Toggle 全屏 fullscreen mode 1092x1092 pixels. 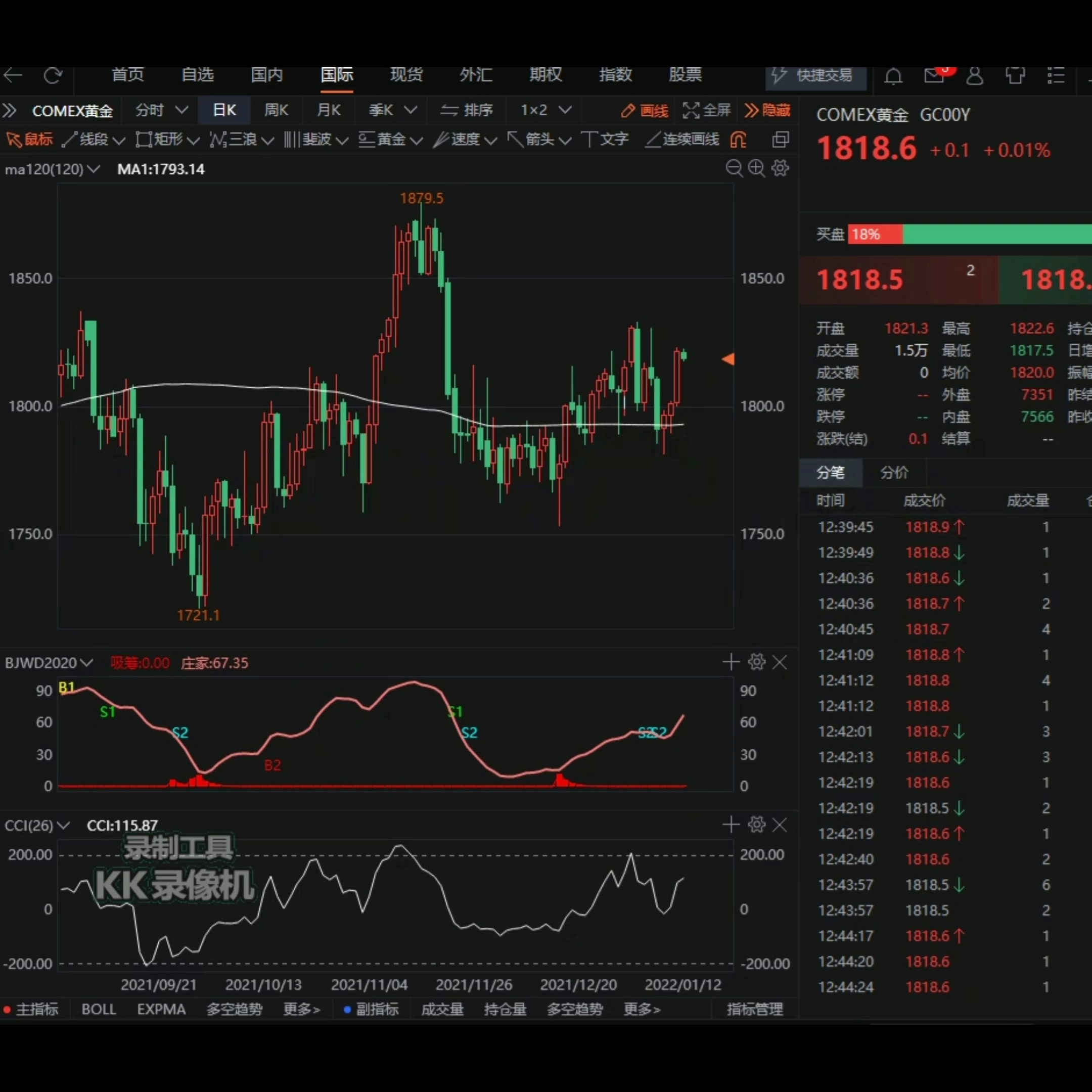pos(707,110)
